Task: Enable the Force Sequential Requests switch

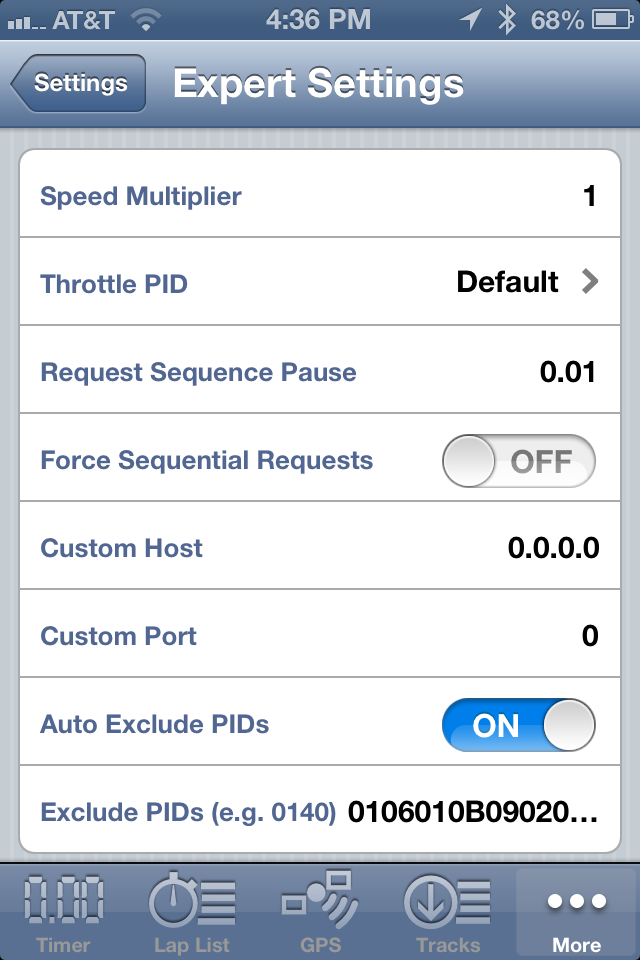Action: [x=519, y=460]
